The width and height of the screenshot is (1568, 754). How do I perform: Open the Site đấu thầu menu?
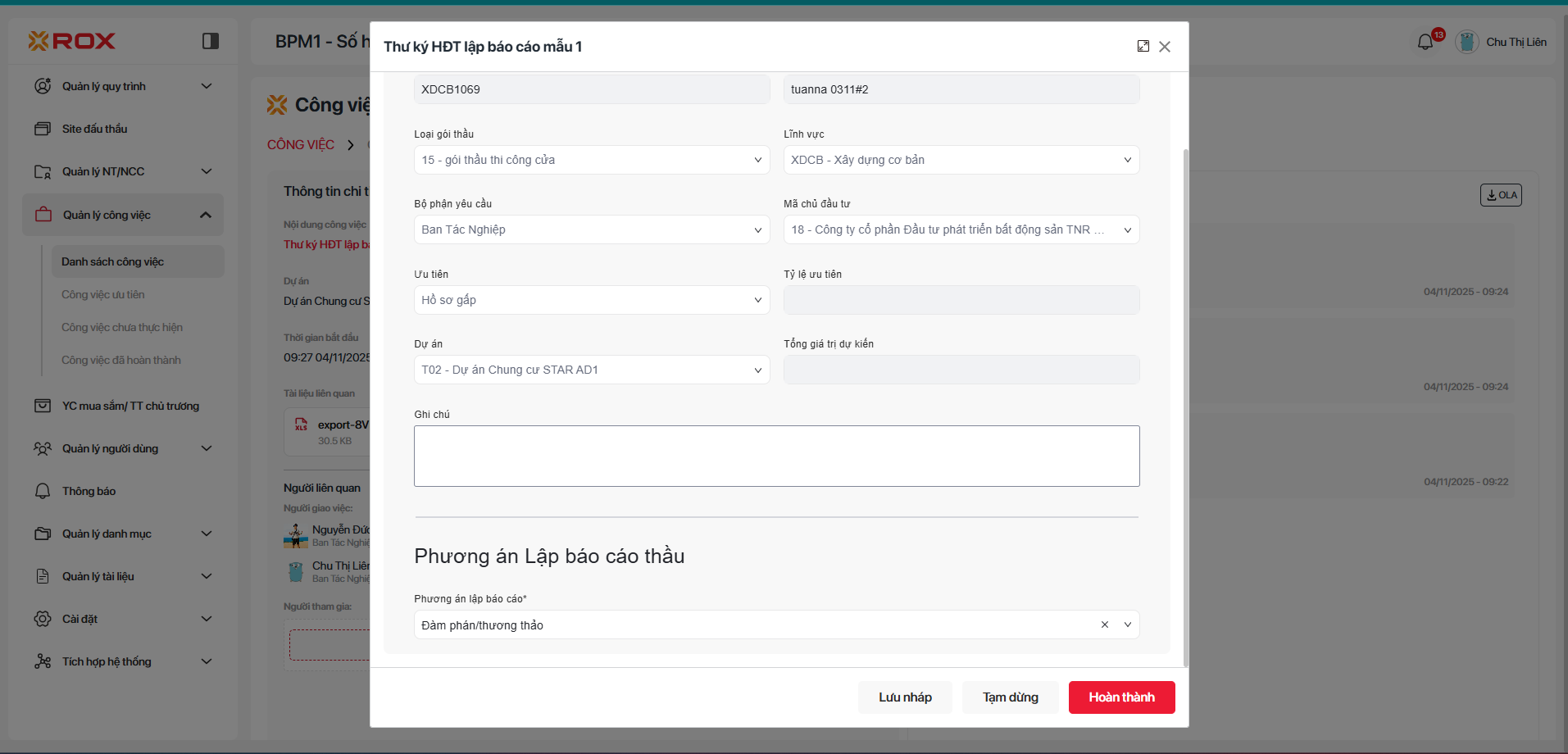point(94,129)
